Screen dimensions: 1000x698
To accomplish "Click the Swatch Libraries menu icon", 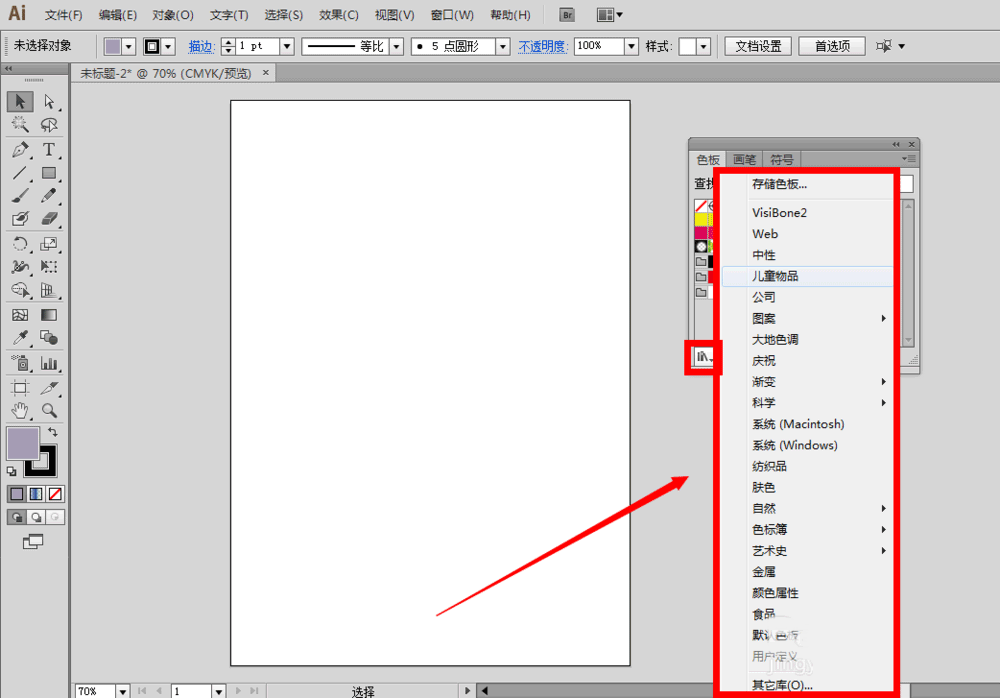I will point(703,357).
